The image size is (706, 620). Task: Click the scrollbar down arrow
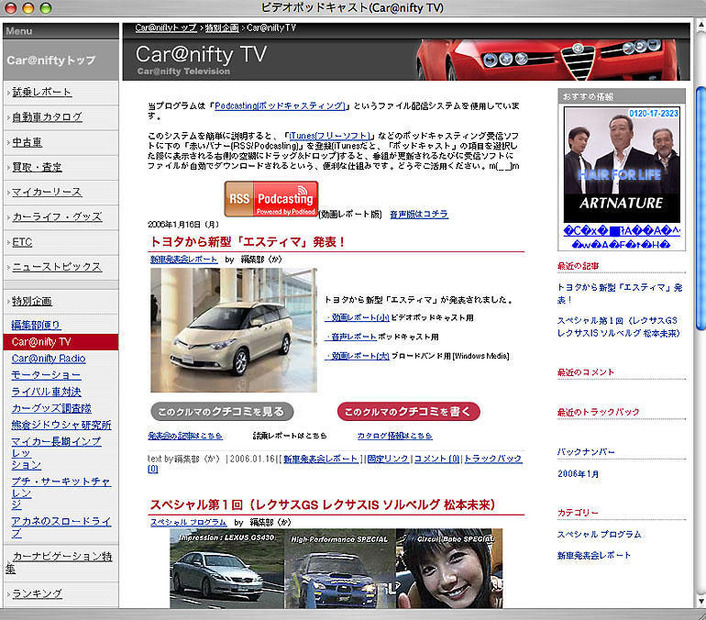[x=701, y=602]
